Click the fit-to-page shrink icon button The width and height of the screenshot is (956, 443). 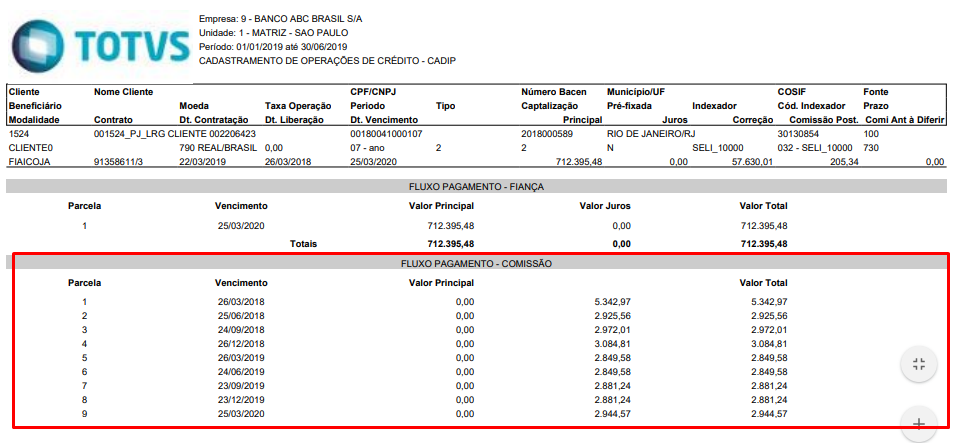point(919,365)
